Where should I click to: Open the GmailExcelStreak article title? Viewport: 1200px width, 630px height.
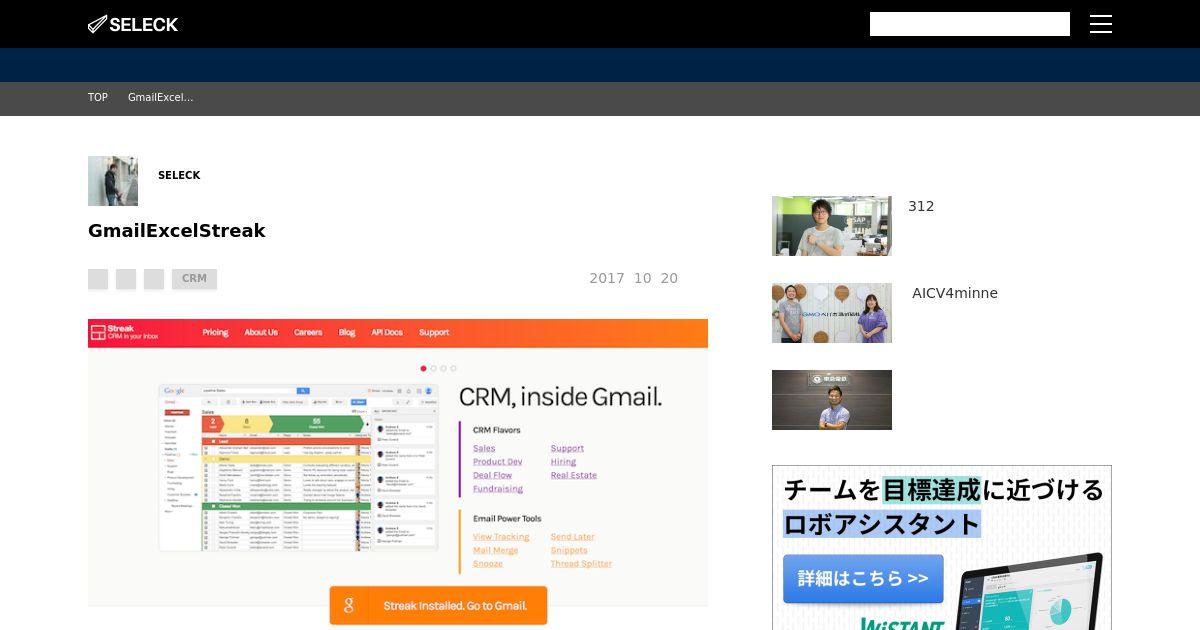[x=177, y=231]
